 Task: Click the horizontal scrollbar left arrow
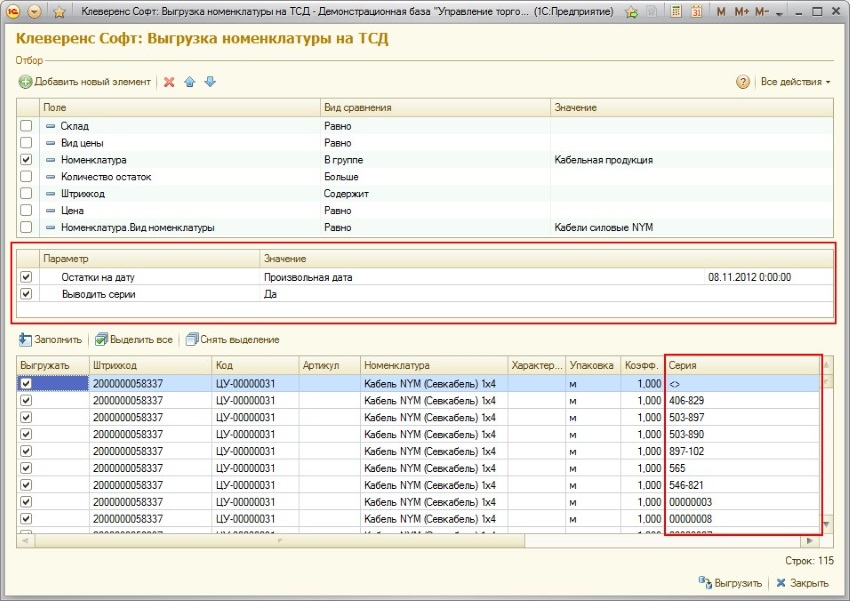coord(25,541)
